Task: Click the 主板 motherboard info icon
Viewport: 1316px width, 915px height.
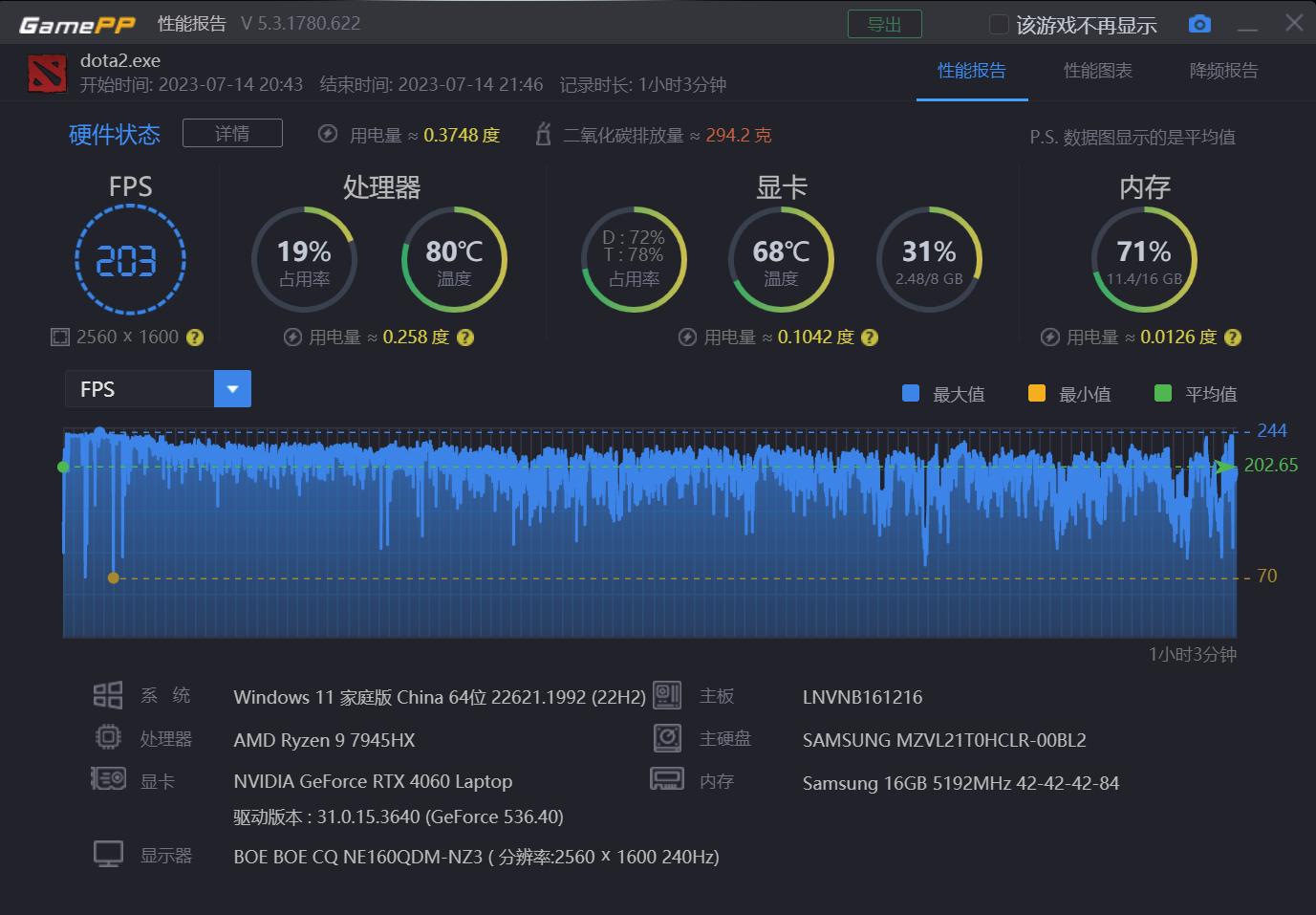Action: click(667, 695)
